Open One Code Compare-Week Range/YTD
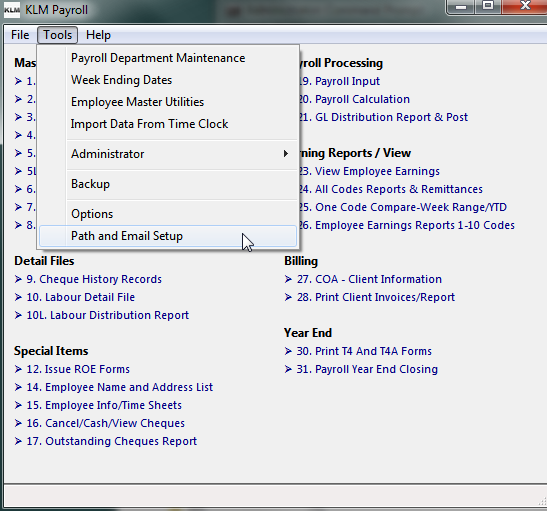 403,207
